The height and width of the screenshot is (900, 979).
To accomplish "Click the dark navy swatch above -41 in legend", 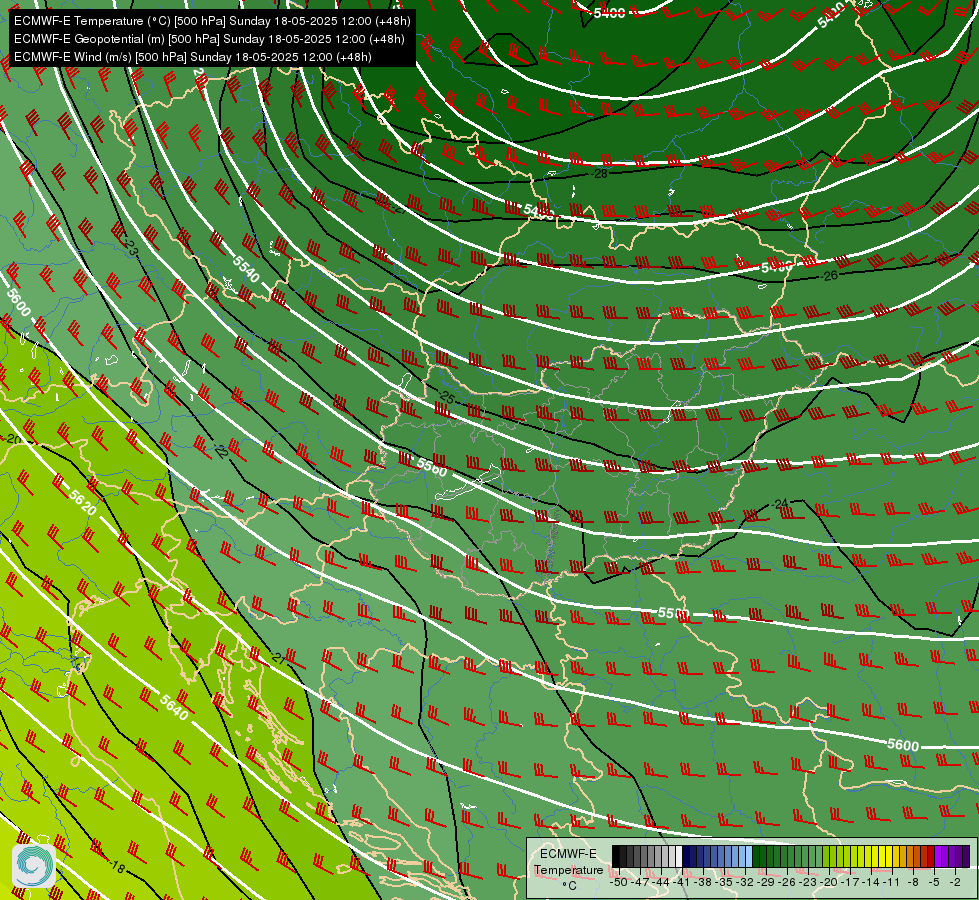I will click(686, 856).
